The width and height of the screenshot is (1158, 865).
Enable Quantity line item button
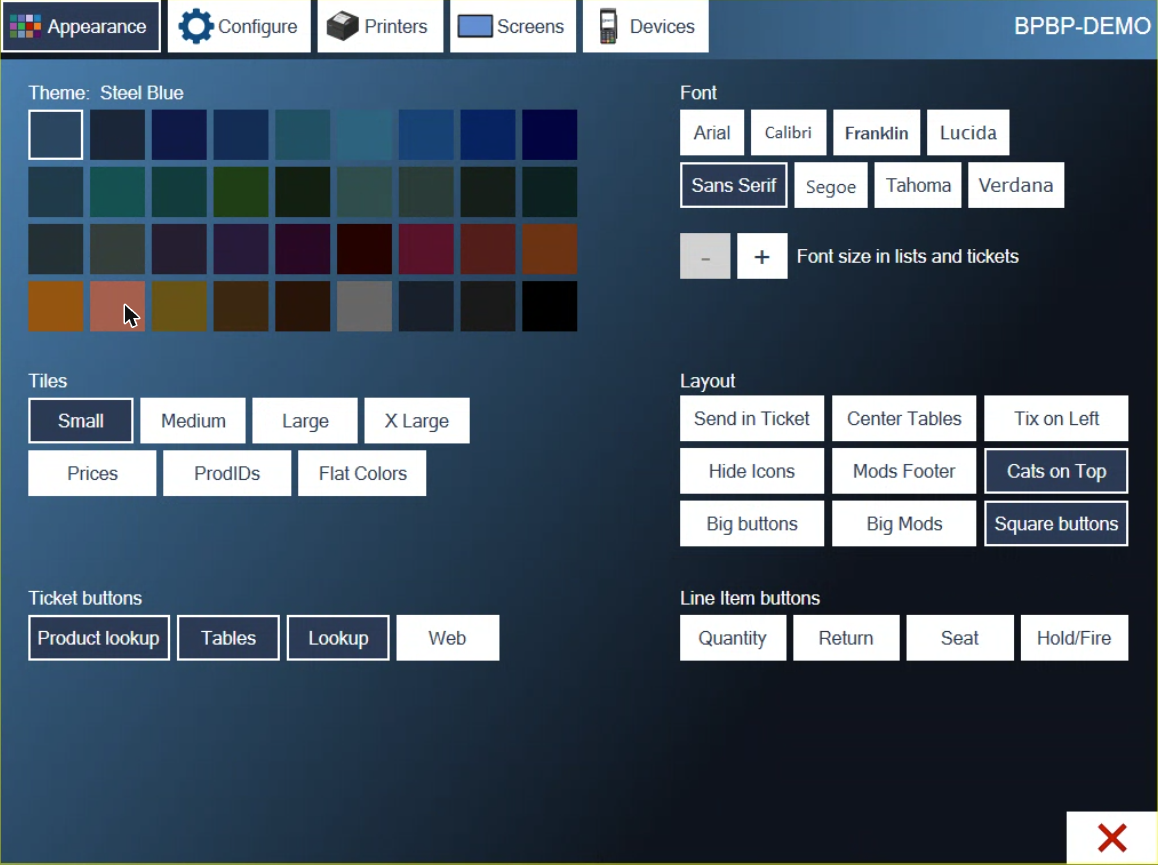coord(733,638)
